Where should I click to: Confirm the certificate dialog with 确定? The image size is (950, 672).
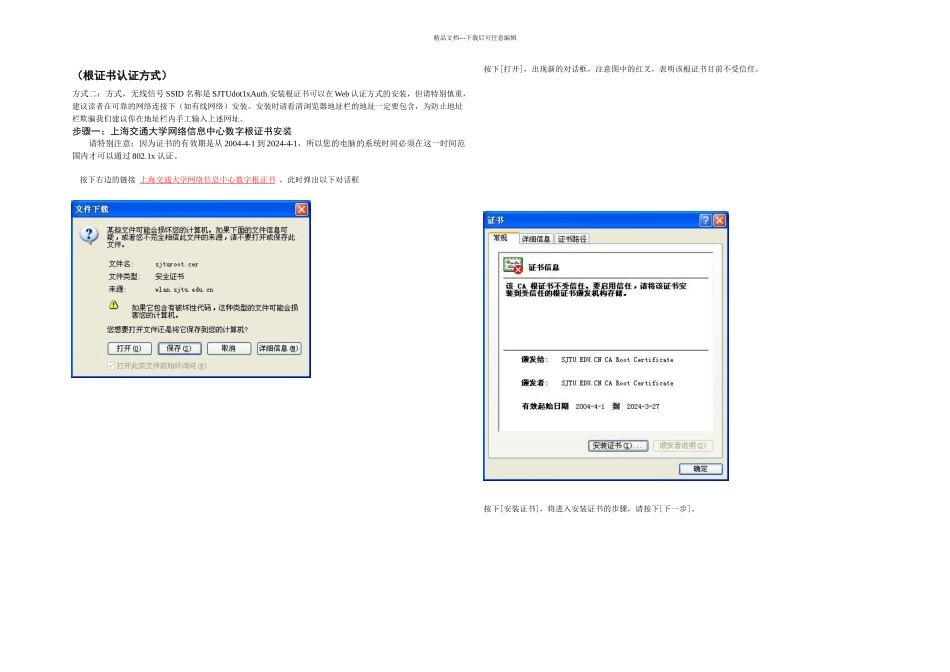(x=700, y=469)
